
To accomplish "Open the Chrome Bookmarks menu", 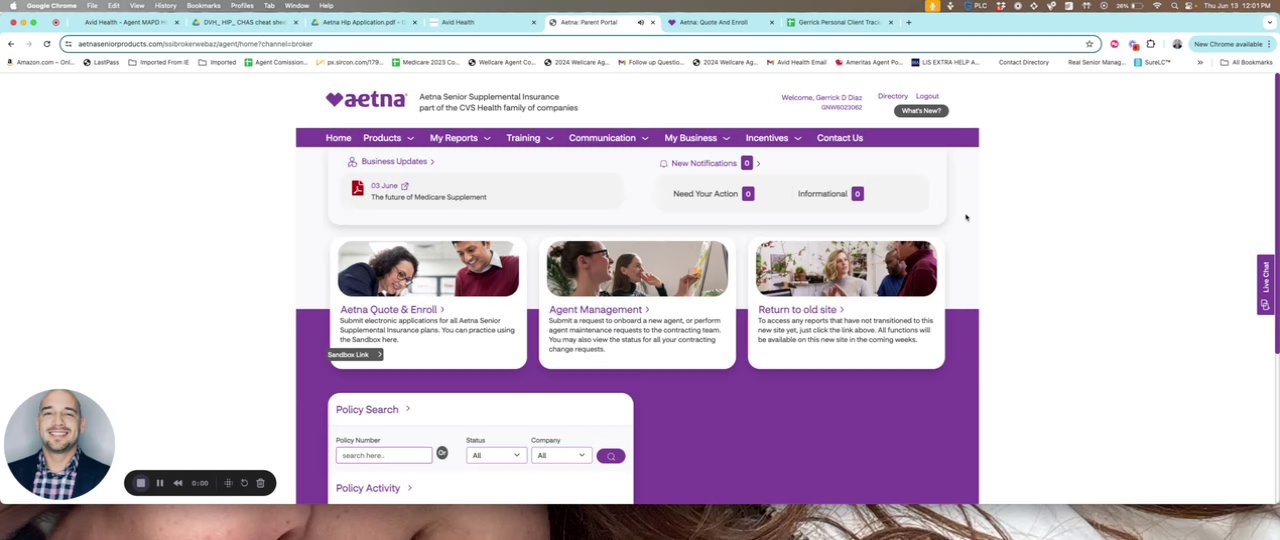I will (203, 6).
